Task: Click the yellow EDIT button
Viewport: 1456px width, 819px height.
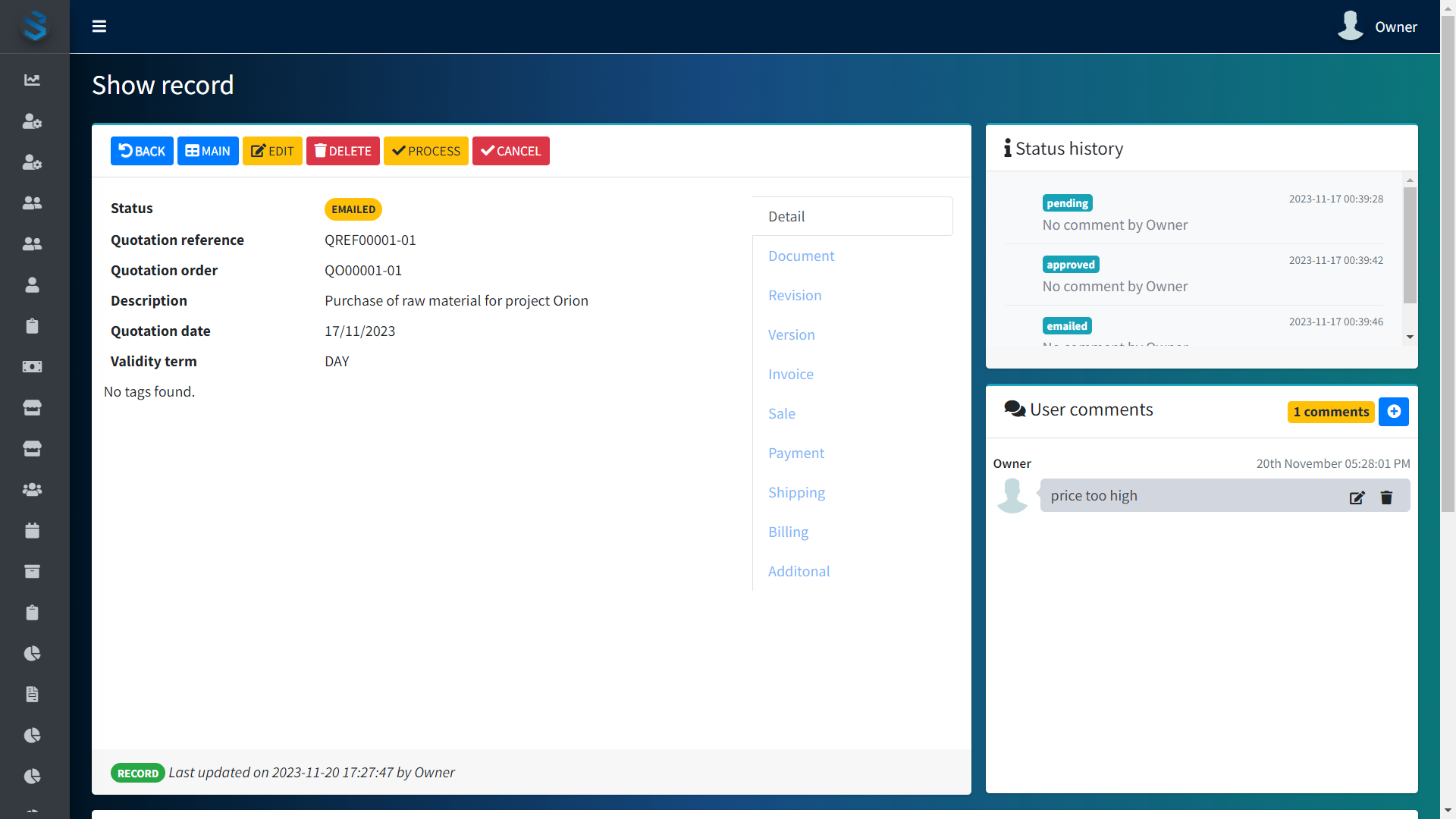Action: [x=272, y=151]
